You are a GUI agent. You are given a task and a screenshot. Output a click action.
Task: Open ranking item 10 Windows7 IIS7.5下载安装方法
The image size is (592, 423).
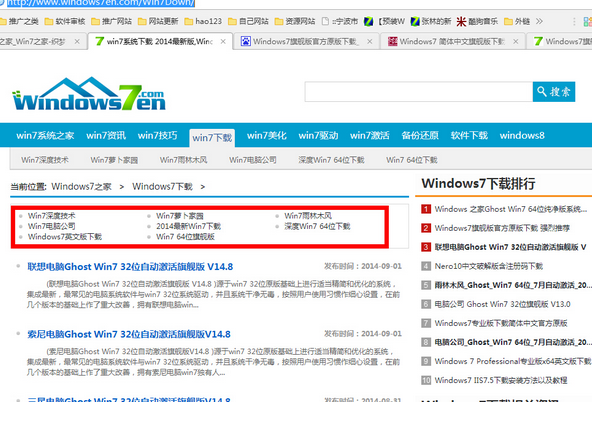pyautogui.click(x=501, y=380)
